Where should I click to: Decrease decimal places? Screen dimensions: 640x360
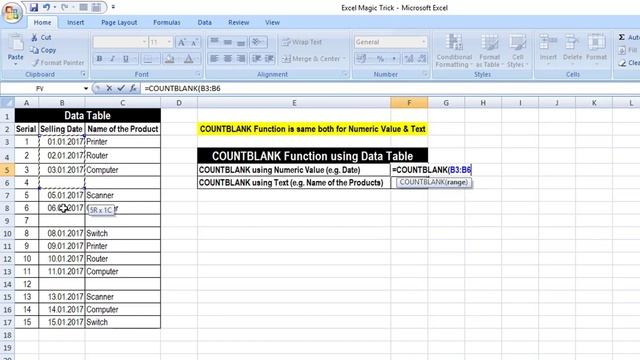[x=422, y=59]
